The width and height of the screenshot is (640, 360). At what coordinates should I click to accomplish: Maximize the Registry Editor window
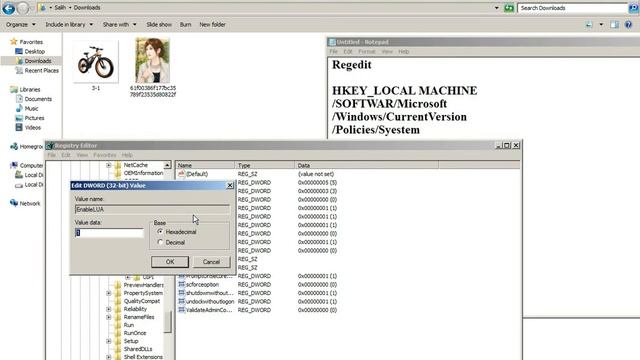coord(507,145)
